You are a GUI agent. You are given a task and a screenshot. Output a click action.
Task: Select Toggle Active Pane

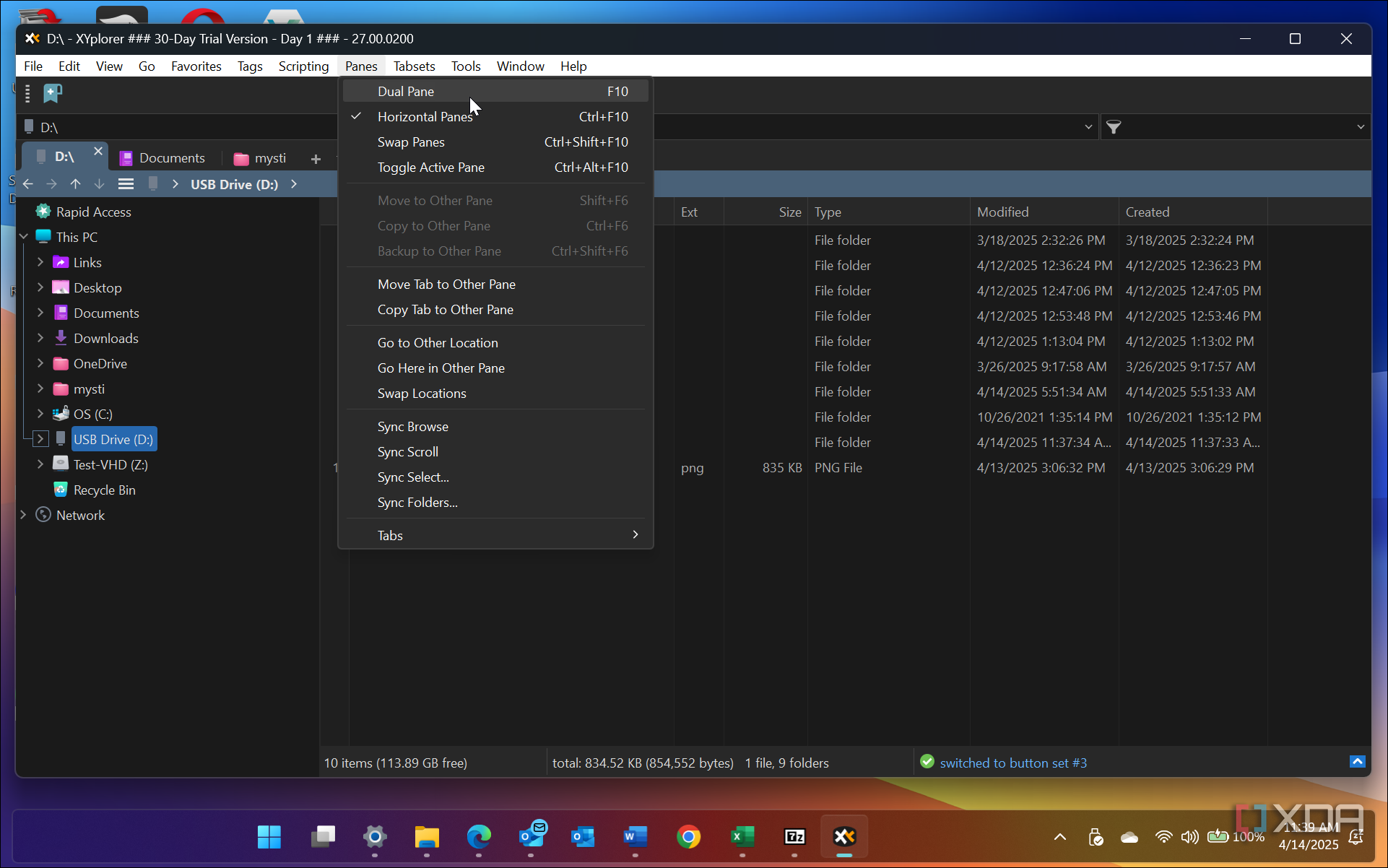click(495, 167)
